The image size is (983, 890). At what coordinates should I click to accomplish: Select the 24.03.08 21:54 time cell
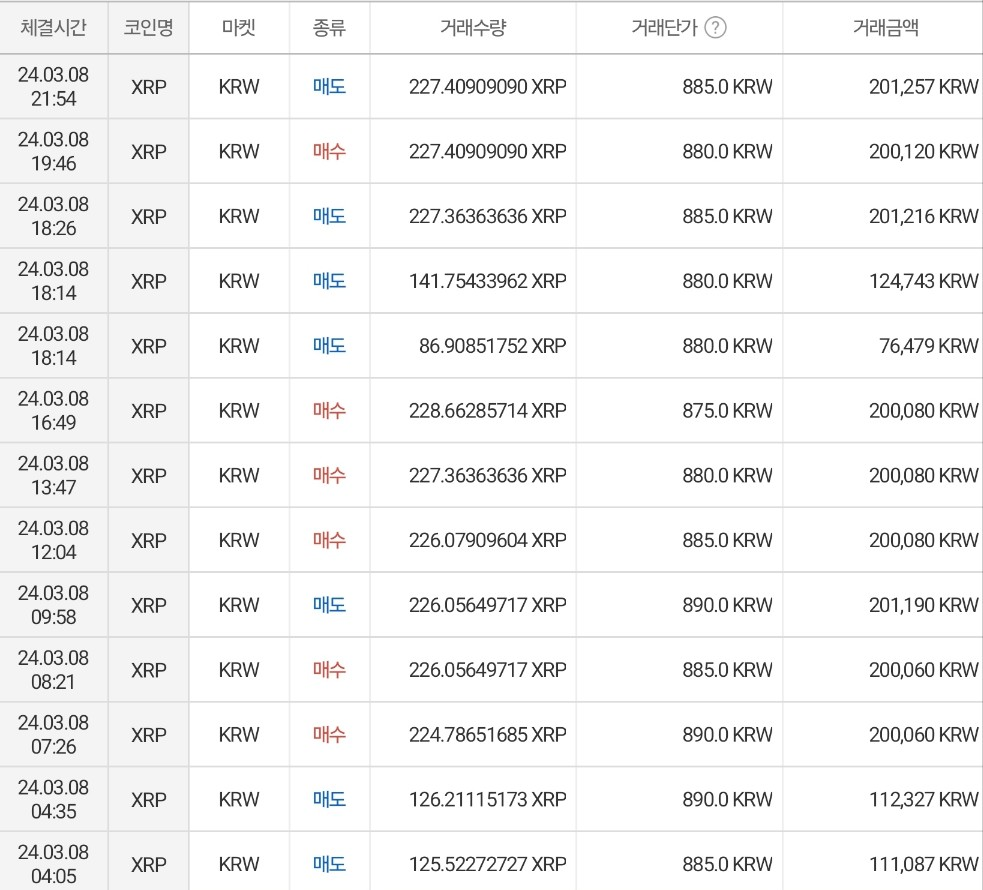tap(53, 86)
